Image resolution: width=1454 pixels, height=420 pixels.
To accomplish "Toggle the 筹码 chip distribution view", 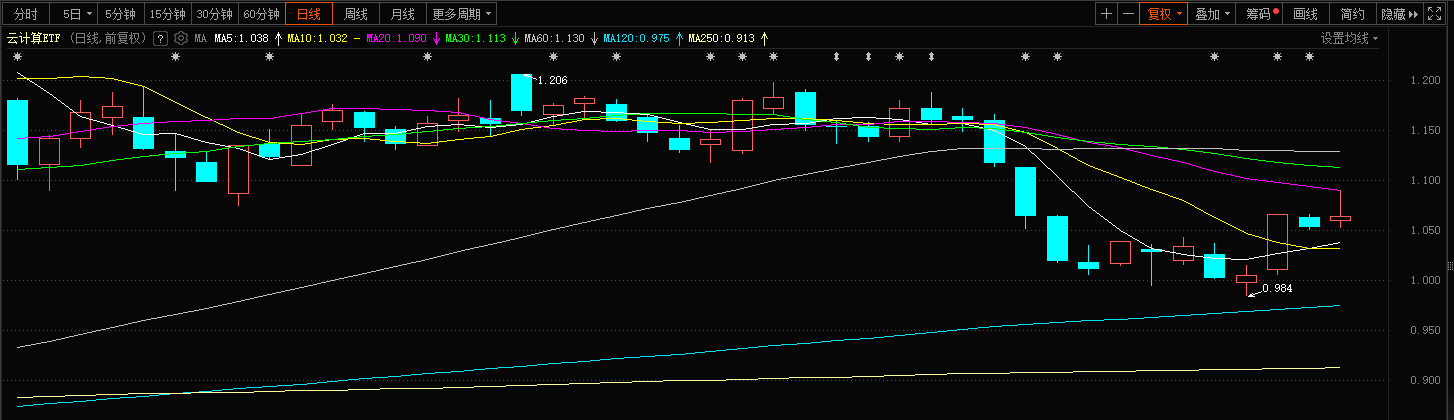I will pos(1261,14).
